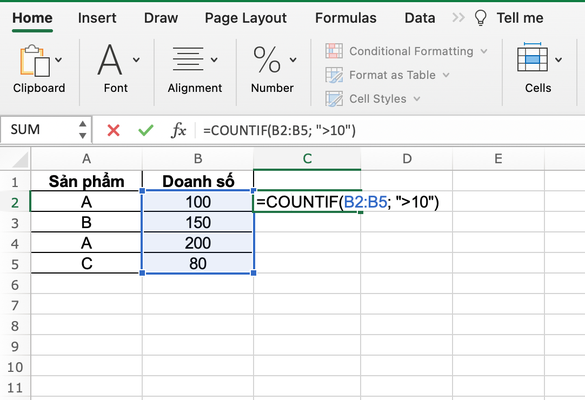Click cell containing 150

[x=198, y=222]
